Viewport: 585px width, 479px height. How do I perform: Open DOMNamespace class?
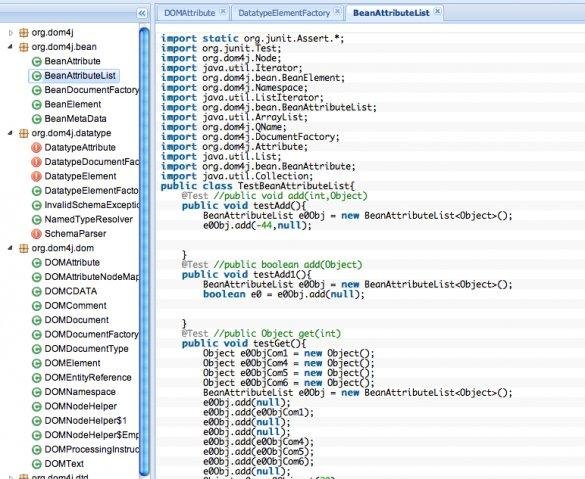tap(80, 392)
